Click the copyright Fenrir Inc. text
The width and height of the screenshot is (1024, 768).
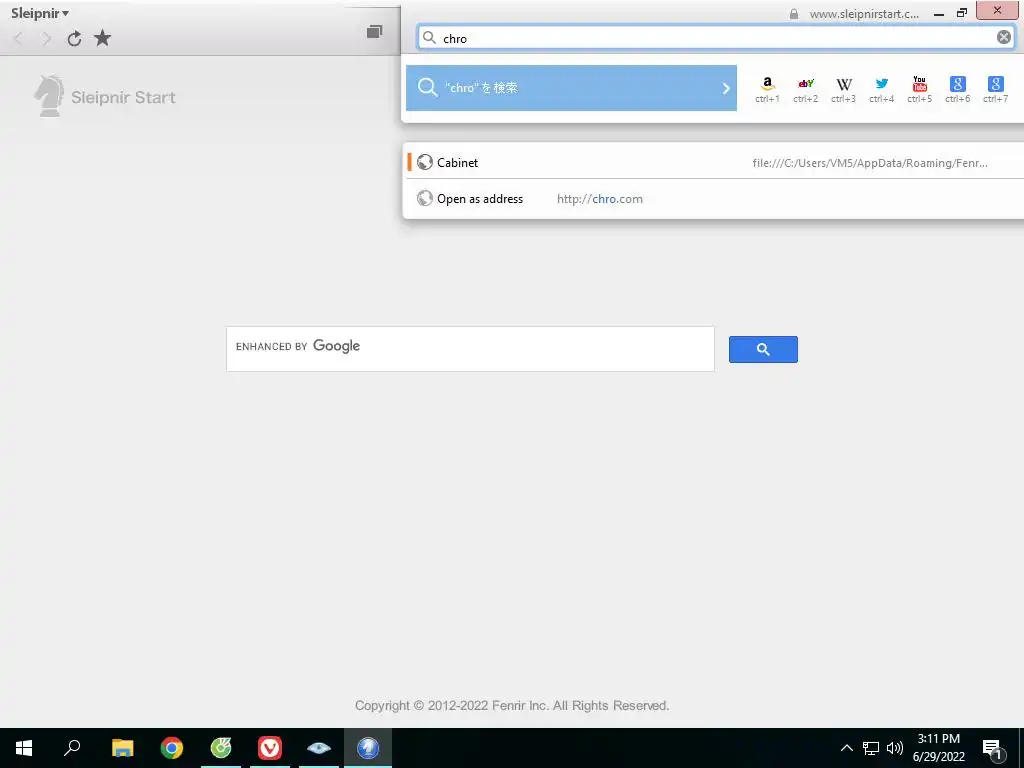(x=512, y=705)
